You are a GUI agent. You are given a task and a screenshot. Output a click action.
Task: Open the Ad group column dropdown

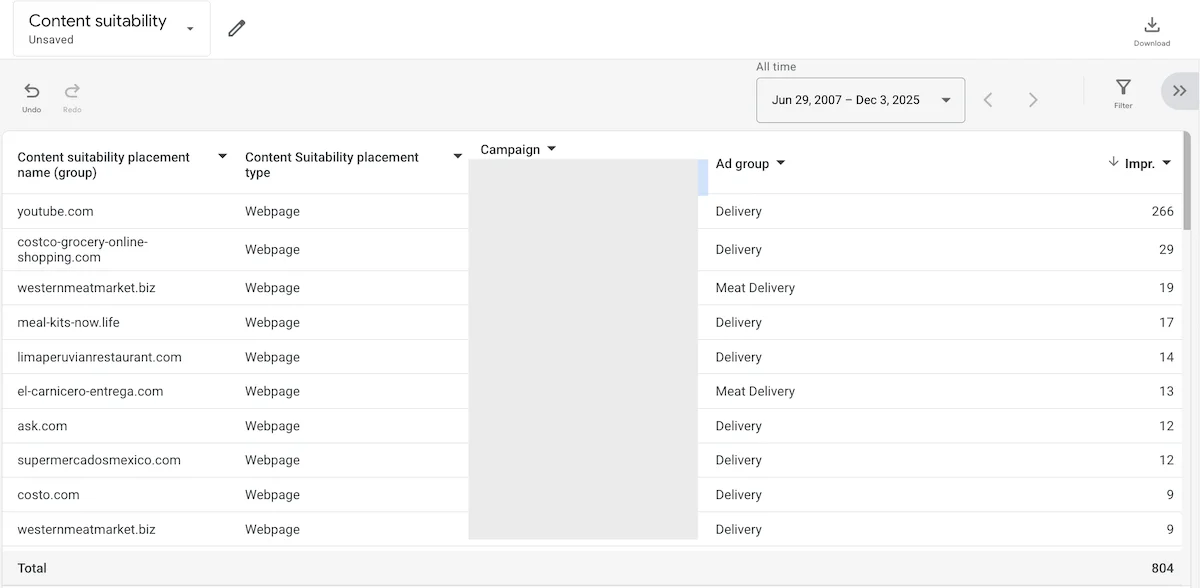(781, 164)
